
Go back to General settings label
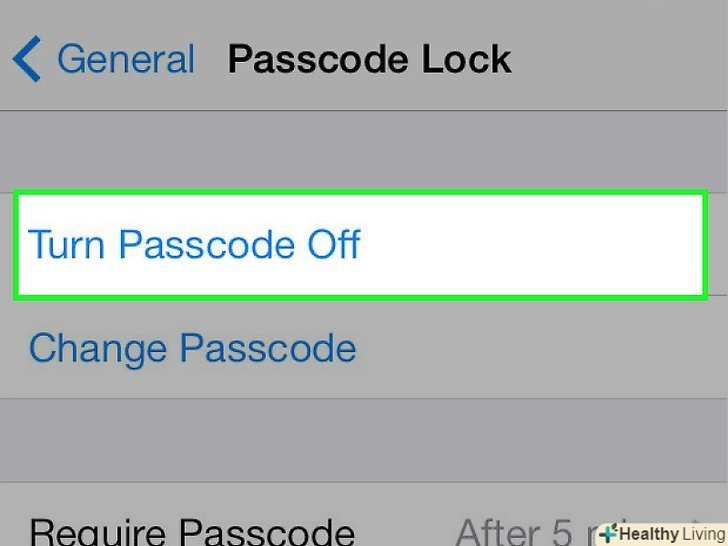(x=126, y=60)
